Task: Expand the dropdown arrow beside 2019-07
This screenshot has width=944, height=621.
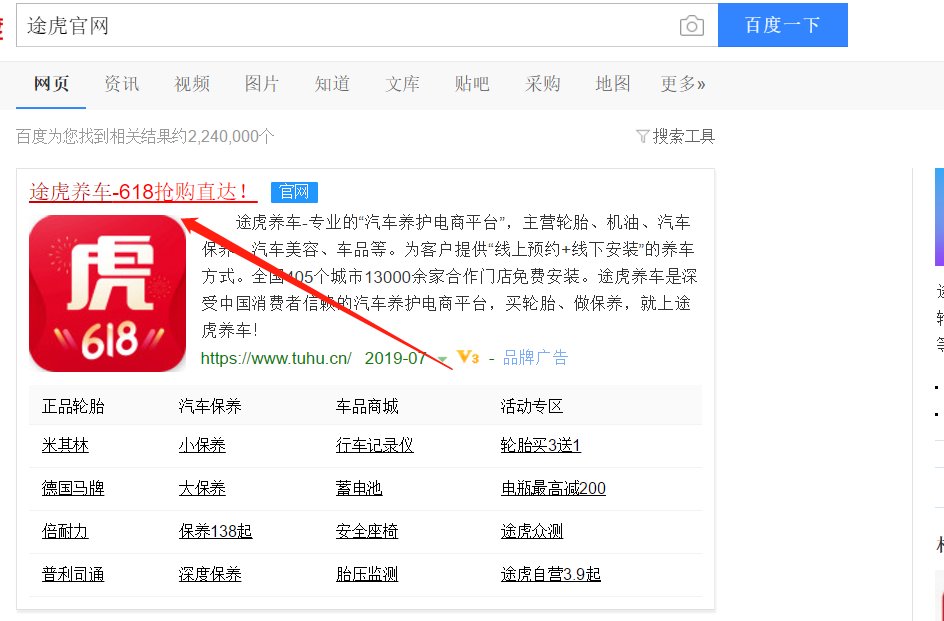Action: (x=442, y=359)
